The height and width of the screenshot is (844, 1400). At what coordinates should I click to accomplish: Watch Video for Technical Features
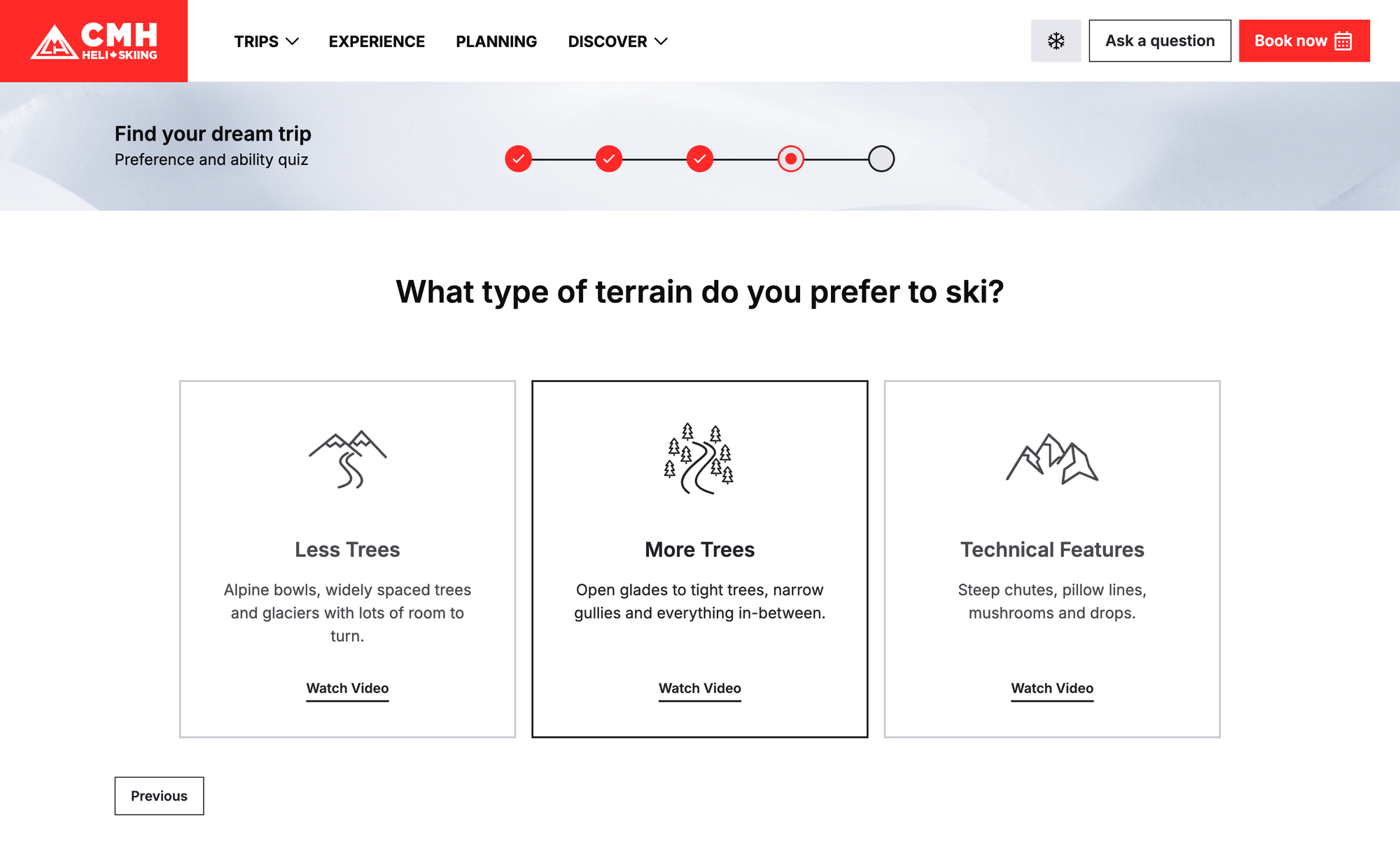tap(1051, 689)
